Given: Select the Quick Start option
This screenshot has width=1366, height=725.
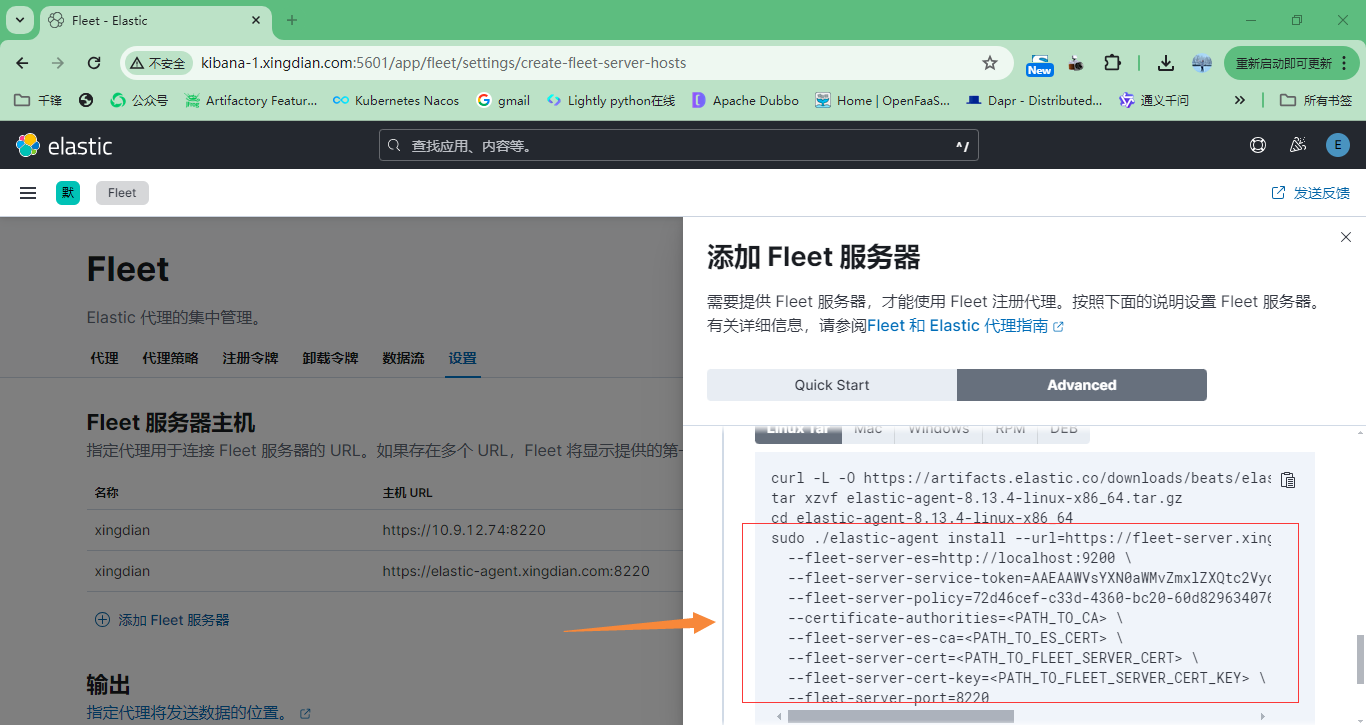Looking at the screenshot, I should [832, 385].
